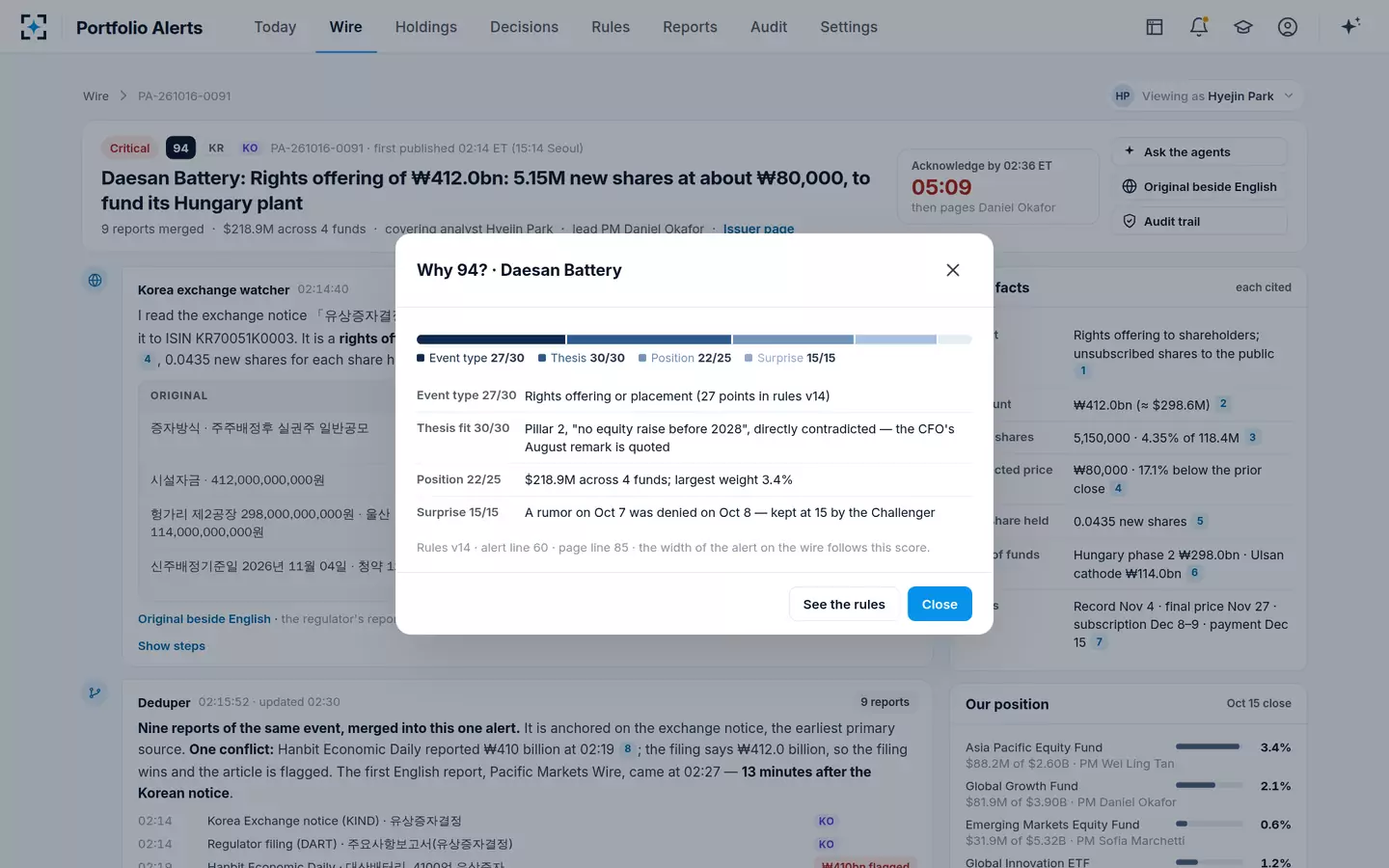
Task: Click the Original beside English button with globe
Action: 1200,186
